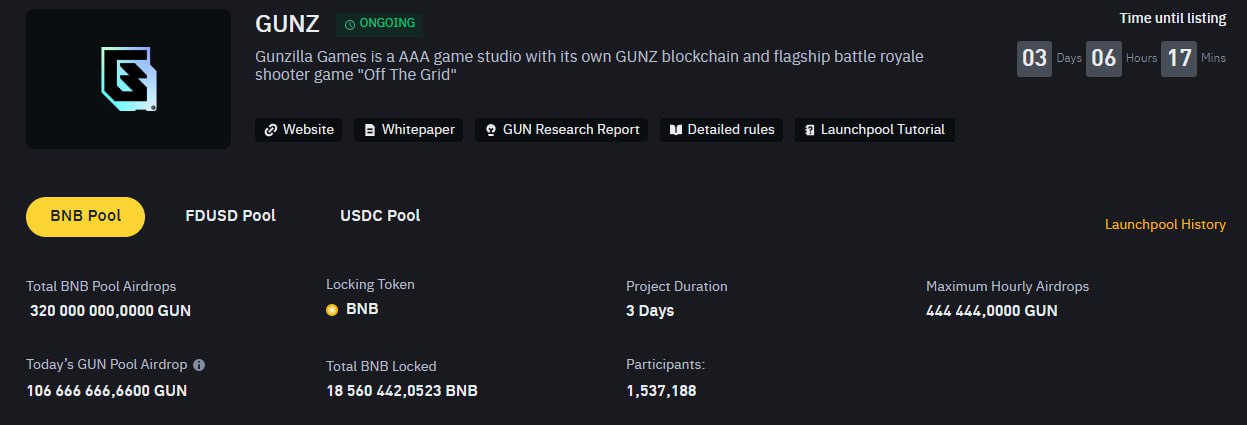Image resolution: width=1247 pixels, height=425 pixels.
Task: Click the 17 Mins countdown box
Action: click(x=1179, y=58)
